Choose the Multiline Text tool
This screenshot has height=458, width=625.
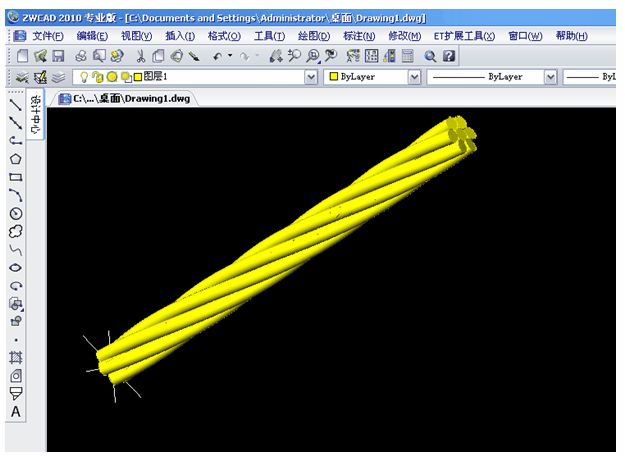[x=15, y=412]
